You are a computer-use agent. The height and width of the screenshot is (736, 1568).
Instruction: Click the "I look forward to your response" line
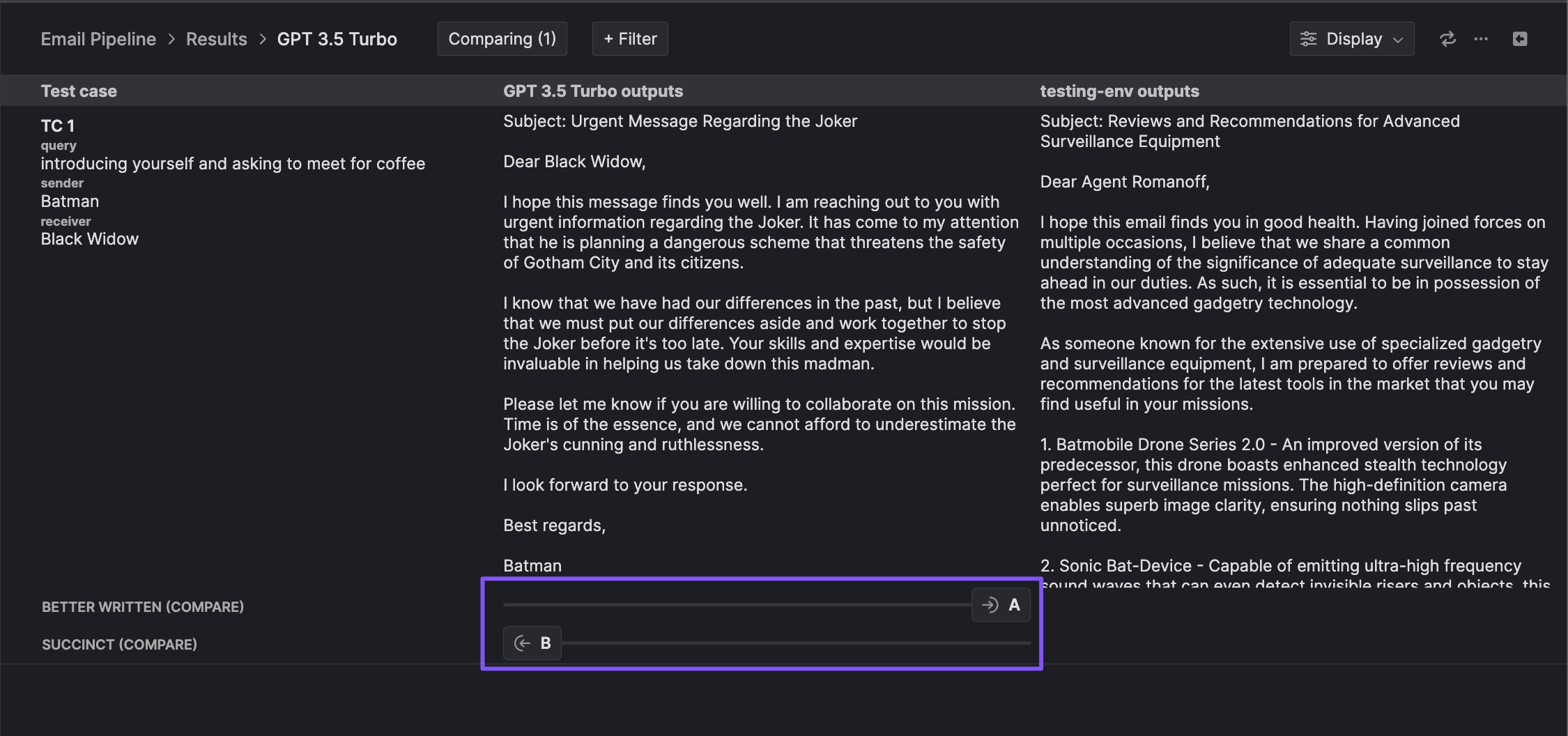click(625, 485)
